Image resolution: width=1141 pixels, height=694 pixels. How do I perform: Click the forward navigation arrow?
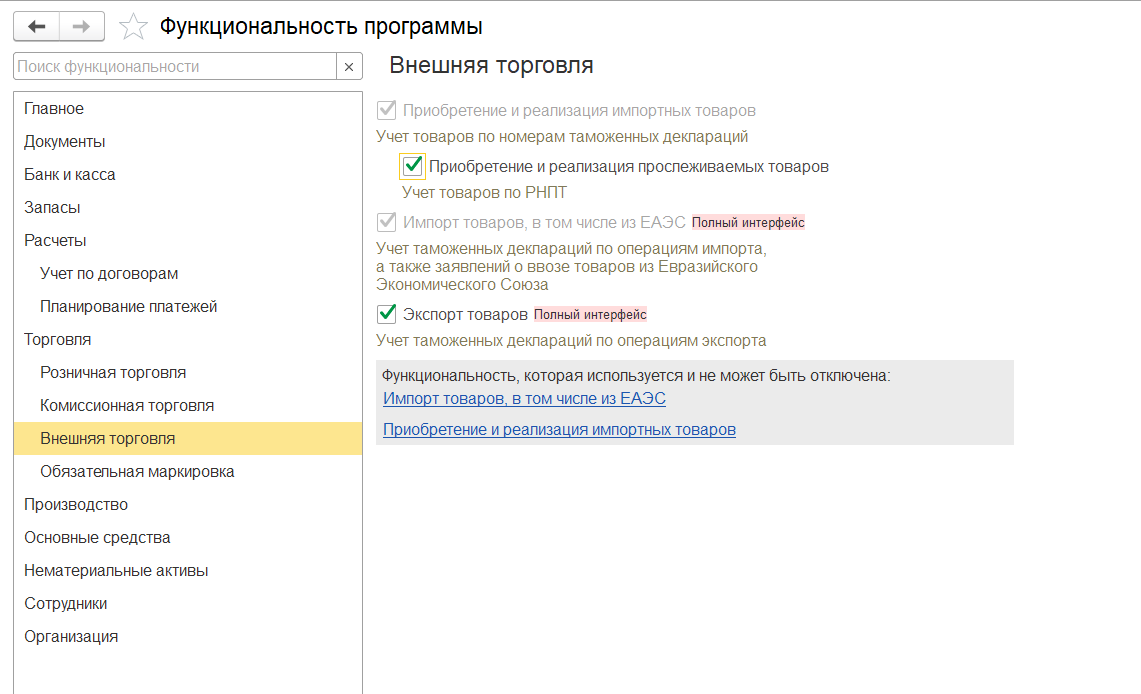82,26
